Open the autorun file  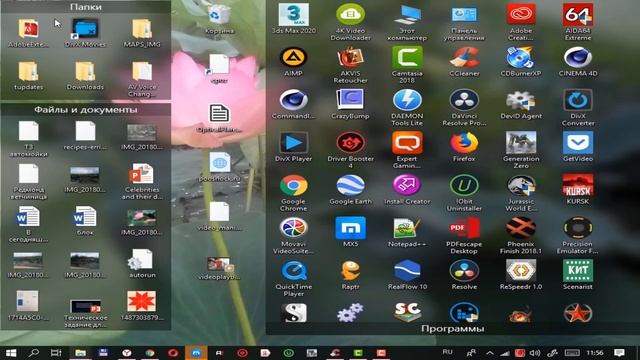[141, 260]
